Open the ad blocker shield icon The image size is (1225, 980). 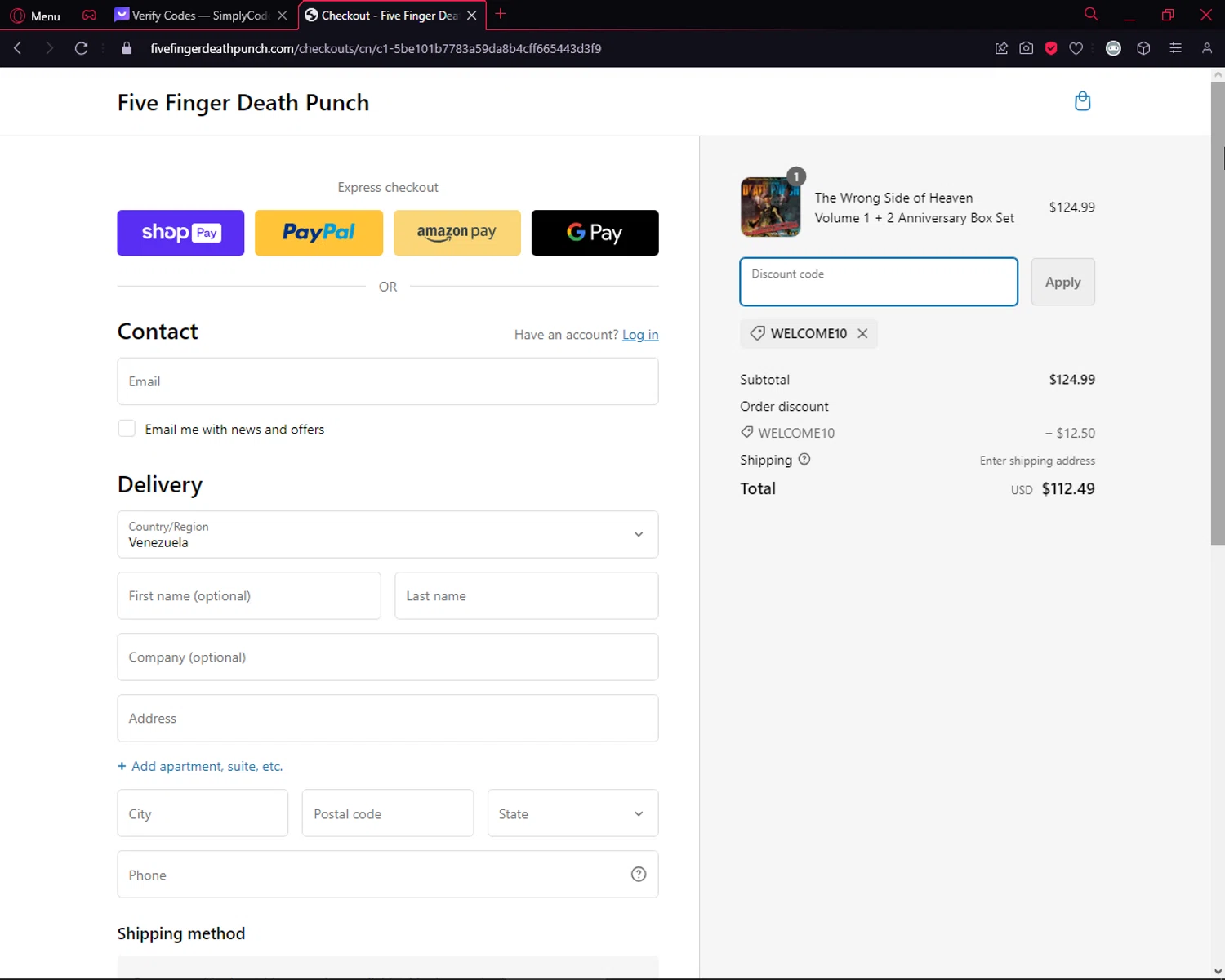pyautogui.click(x=1051, y=48)
